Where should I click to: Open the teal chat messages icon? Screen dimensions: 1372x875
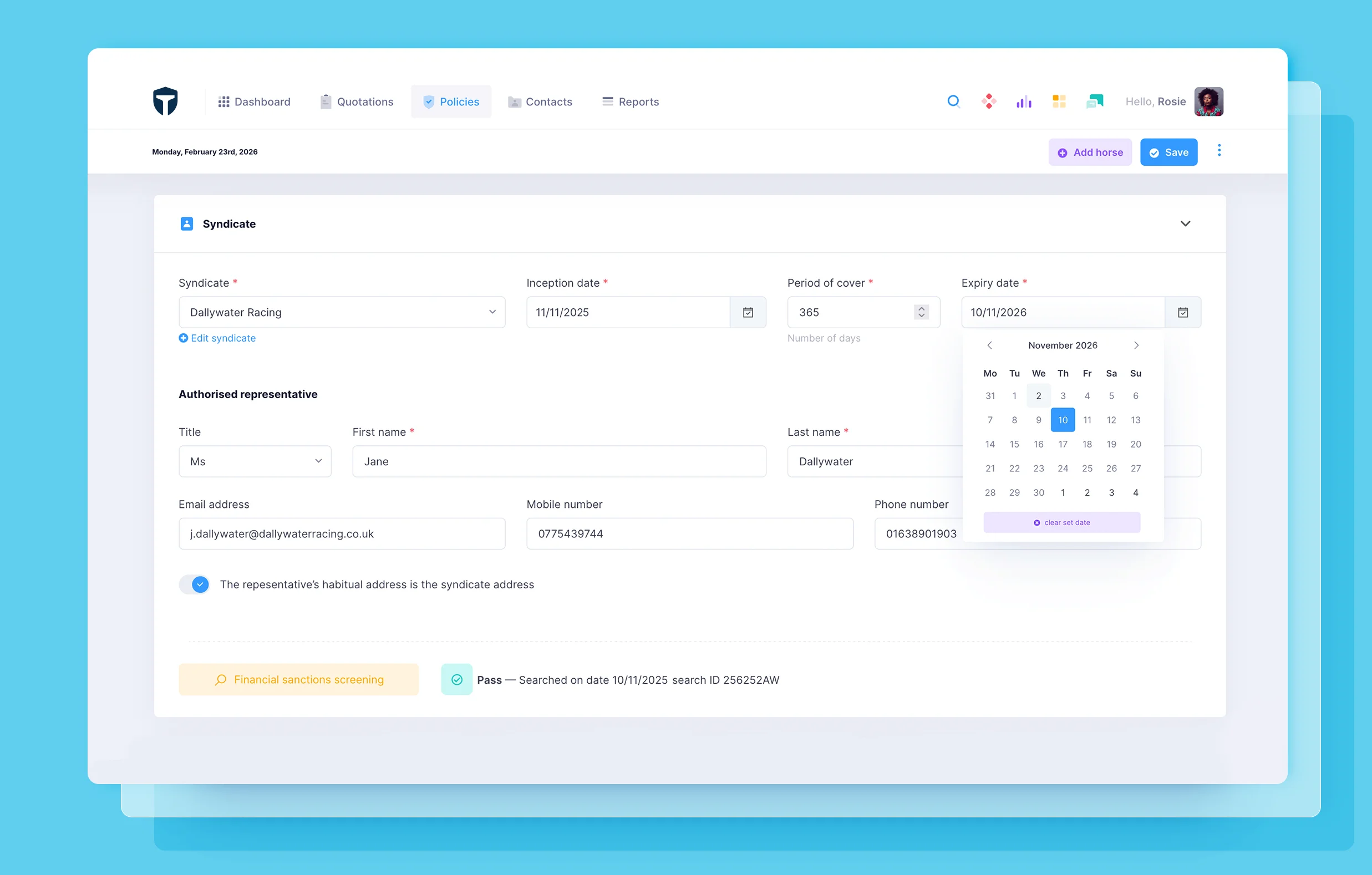tap(1095, 101)
